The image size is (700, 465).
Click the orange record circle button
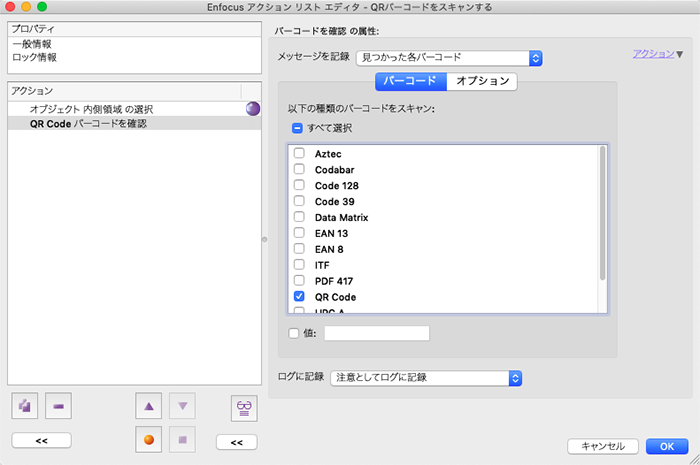tap(149, 440)
